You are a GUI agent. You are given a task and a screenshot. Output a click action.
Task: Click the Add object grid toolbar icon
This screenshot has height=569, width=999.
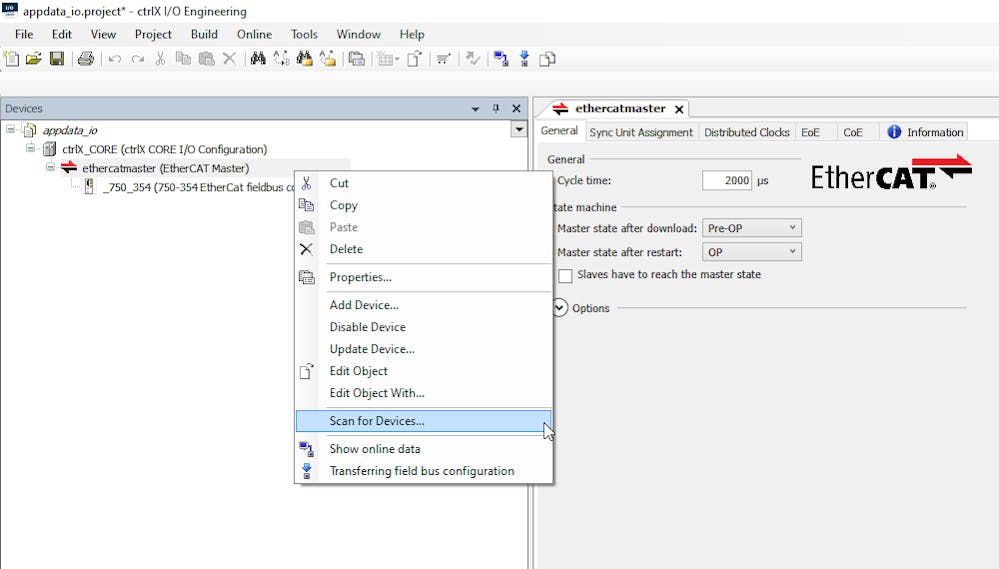[x=386, y=59]
